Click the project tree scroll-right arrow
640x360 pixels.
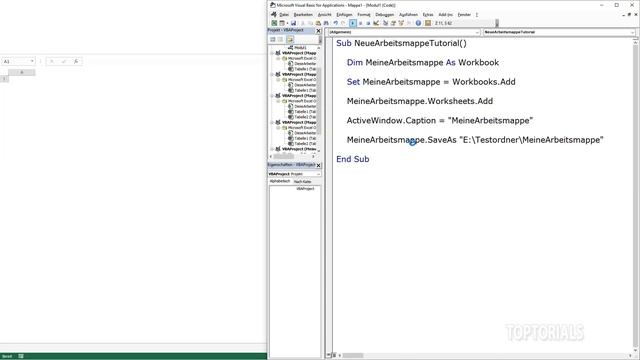coord(313,156)
